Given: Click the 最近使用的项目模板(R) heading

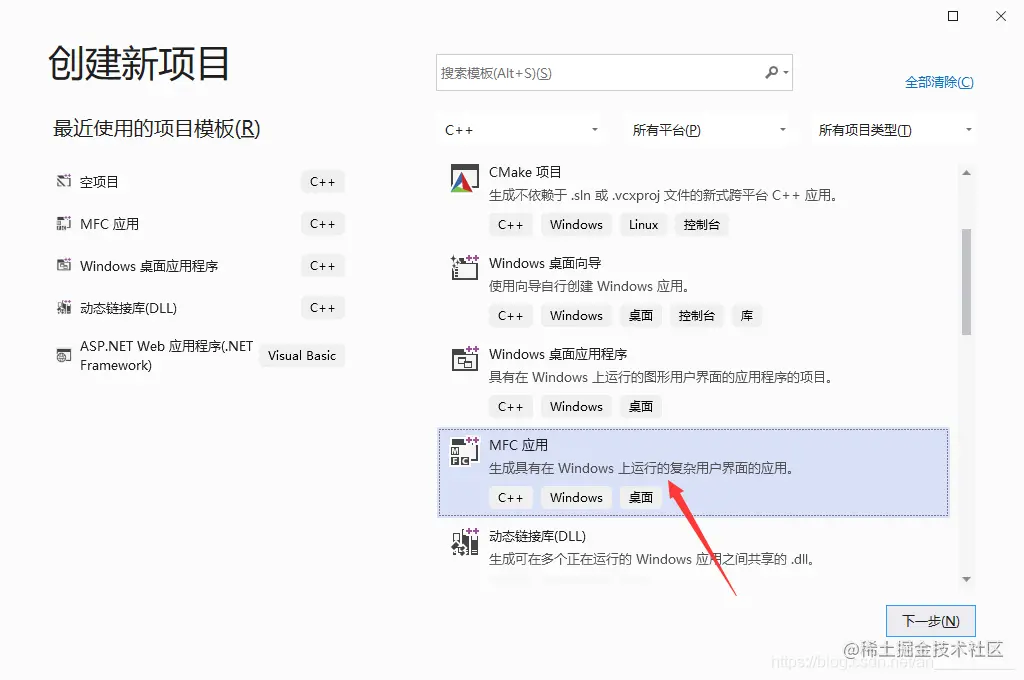Looking at the screenshot, I should (x=156, y=128).
